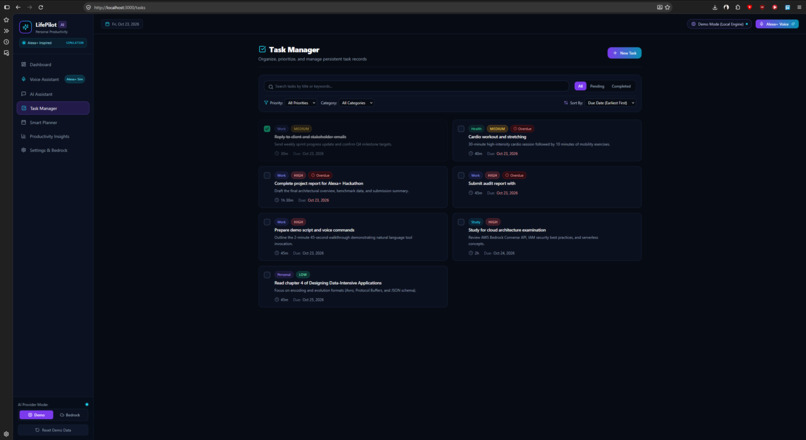Click Alexa+ Sim badge beside Voice Assistant
806x440 pixels.
(x=75, y=79)
